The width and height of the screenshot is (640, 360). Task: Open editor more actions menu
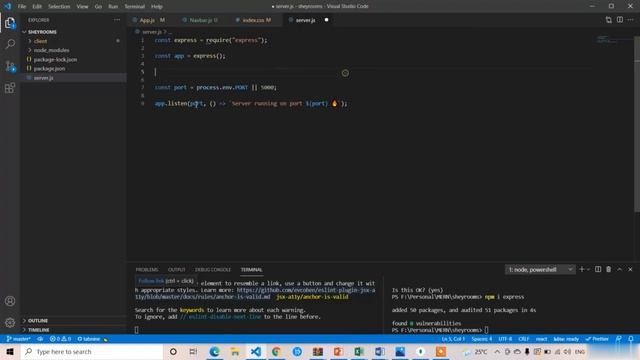631,20
